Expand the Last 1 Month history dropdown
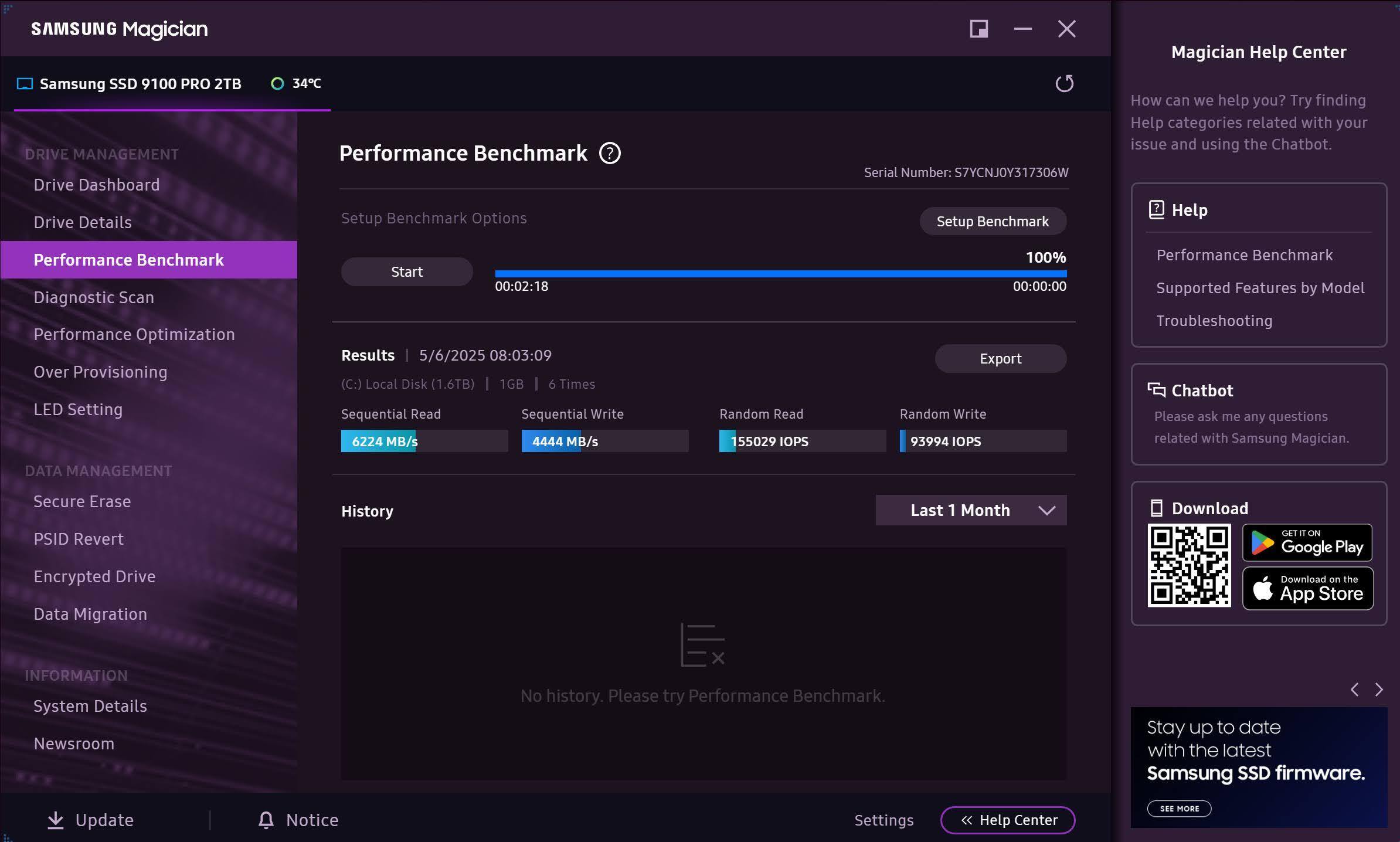Image resolution: width=1400 pixels, height=842 pixels. 971,510
